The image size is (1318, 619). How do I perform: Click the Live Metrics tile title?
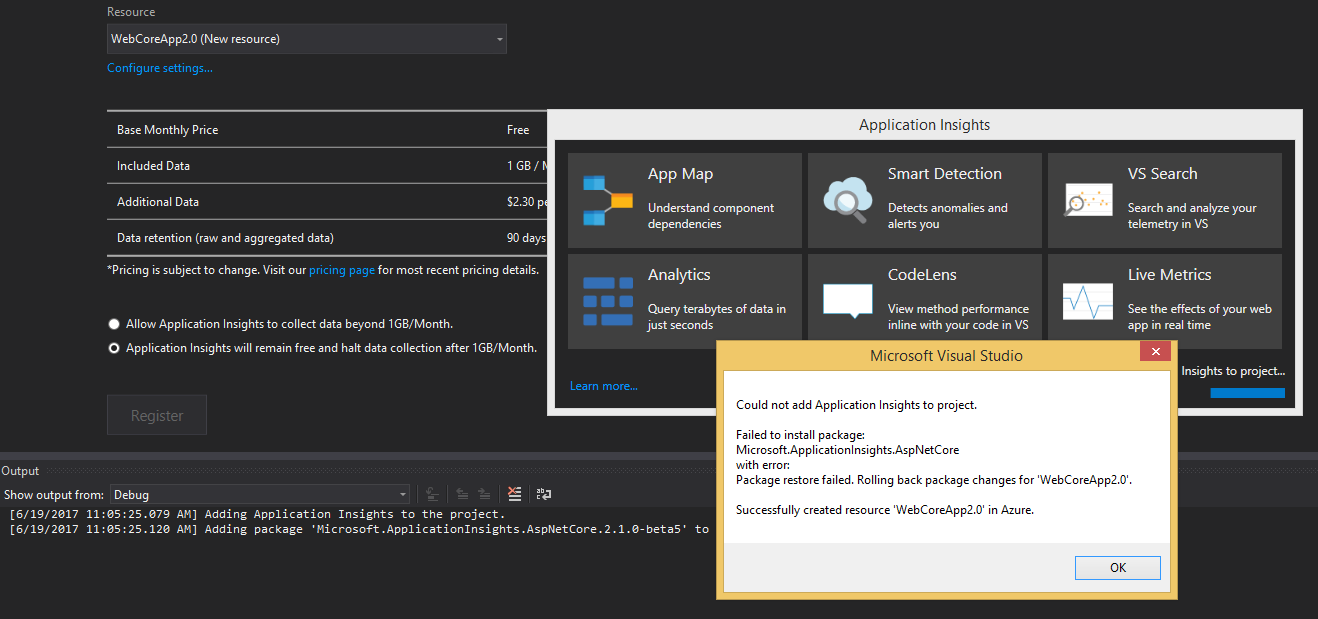click(x=1169, y=275)
